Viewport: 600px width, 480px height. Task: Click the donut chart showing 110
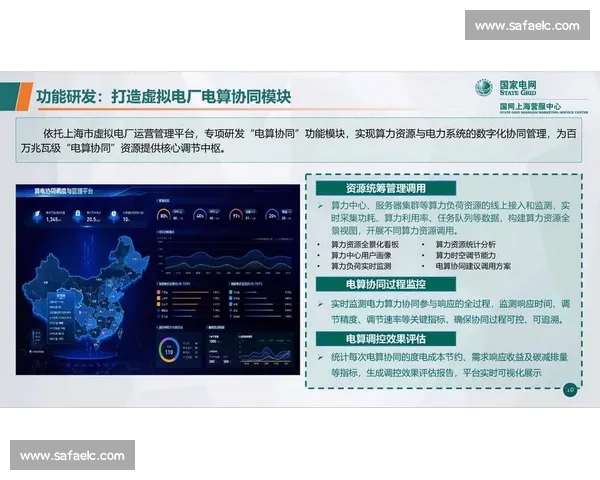tap(169, 351)
